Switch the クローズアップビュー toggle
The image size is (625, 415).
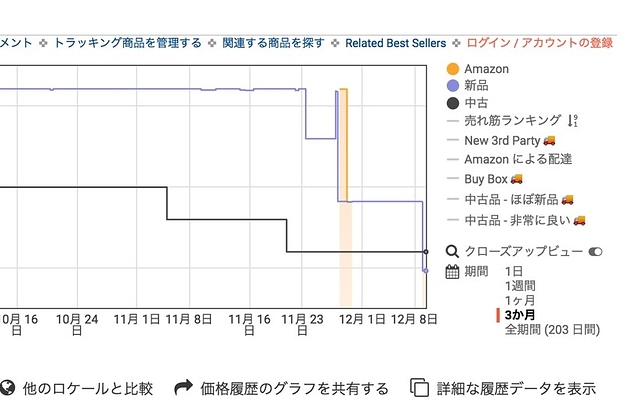[x=596, y=252]
